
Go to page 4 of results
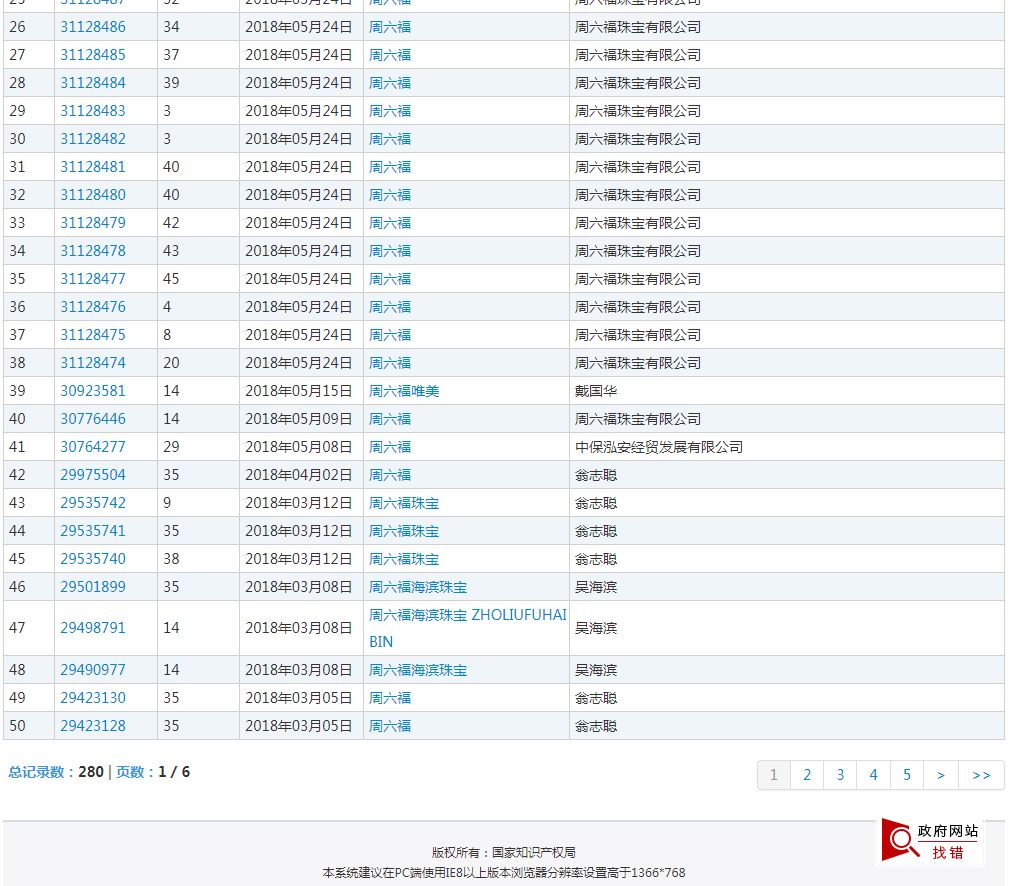pos(873,775)
